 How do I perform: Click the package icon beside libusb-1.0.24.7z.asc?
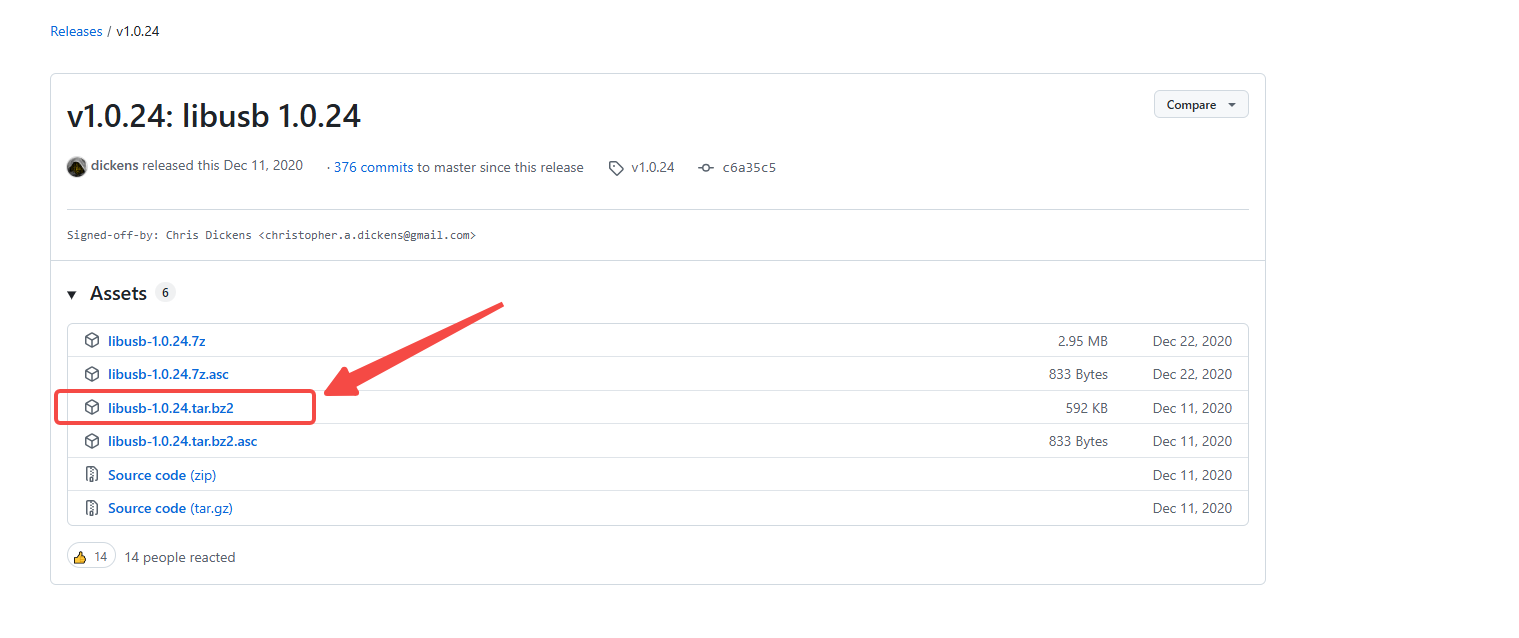point(92,374)
